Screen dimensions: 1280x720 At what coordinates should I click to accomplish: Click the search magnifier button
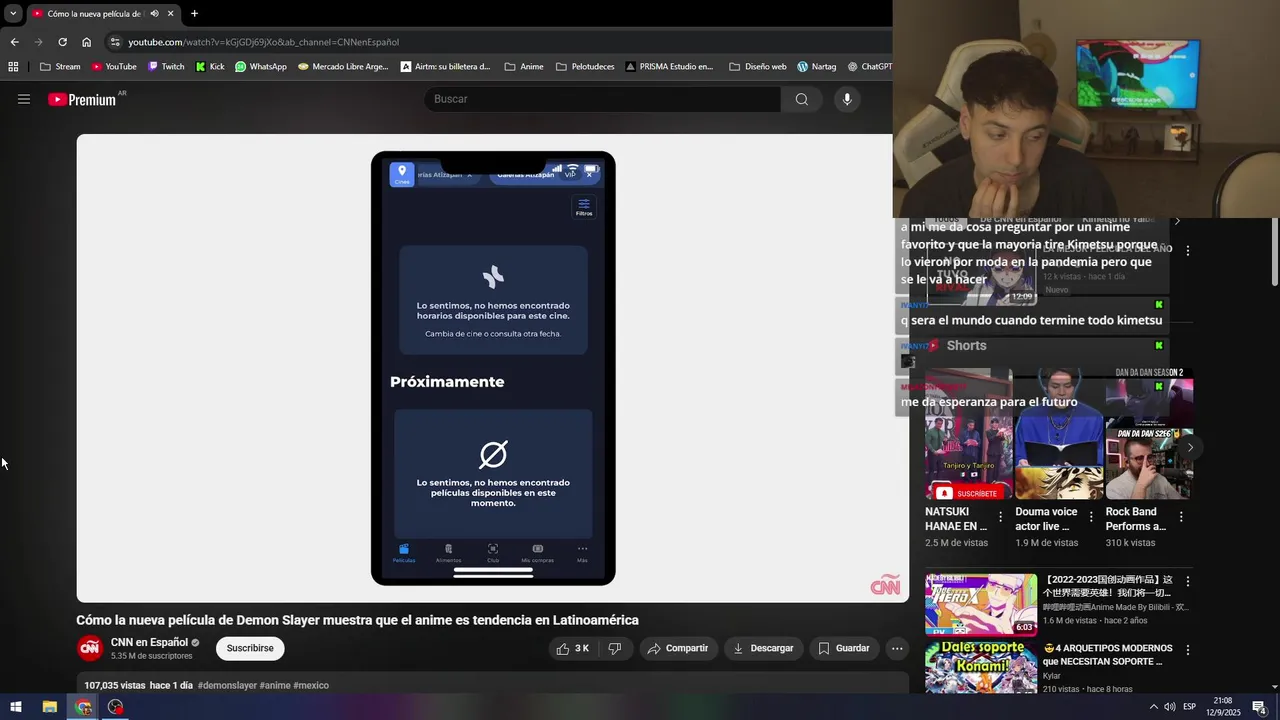click(x=801, y=99)
